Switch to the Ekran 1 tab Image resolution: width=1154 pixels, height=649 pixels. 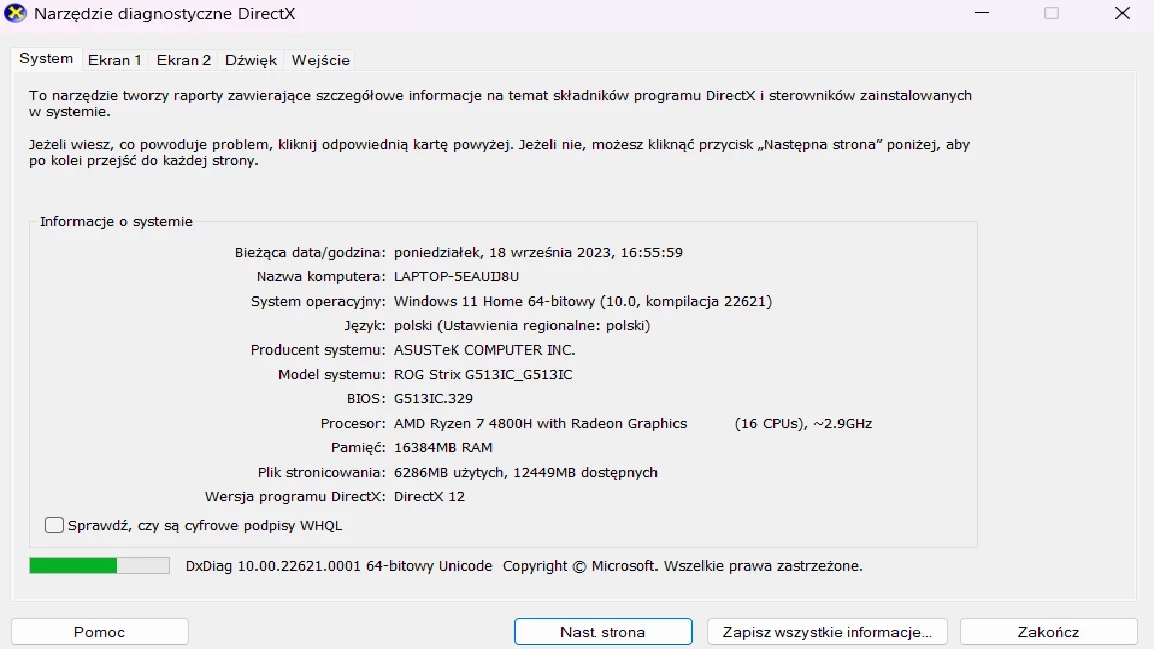pos(114,60)
